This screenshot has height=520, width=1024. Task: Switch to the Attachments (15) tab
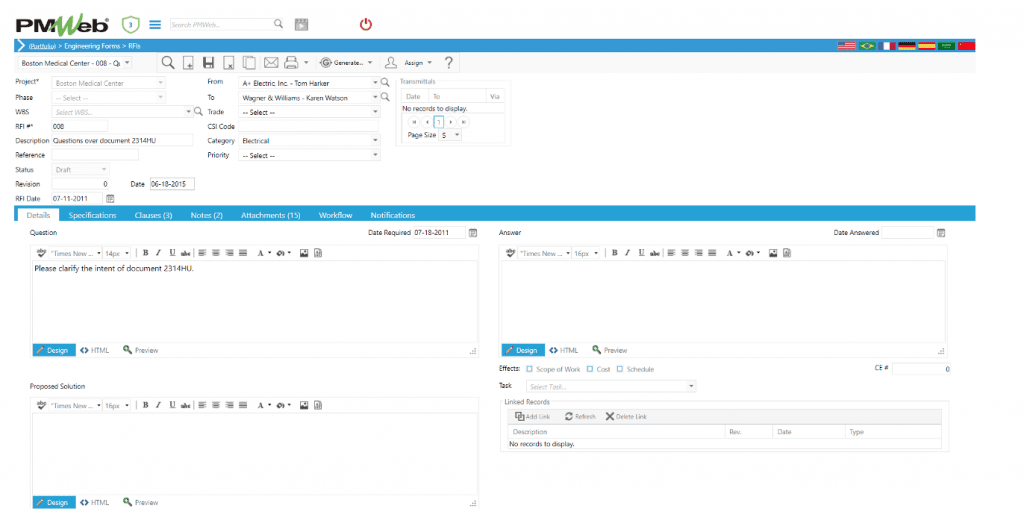(270, 215)
